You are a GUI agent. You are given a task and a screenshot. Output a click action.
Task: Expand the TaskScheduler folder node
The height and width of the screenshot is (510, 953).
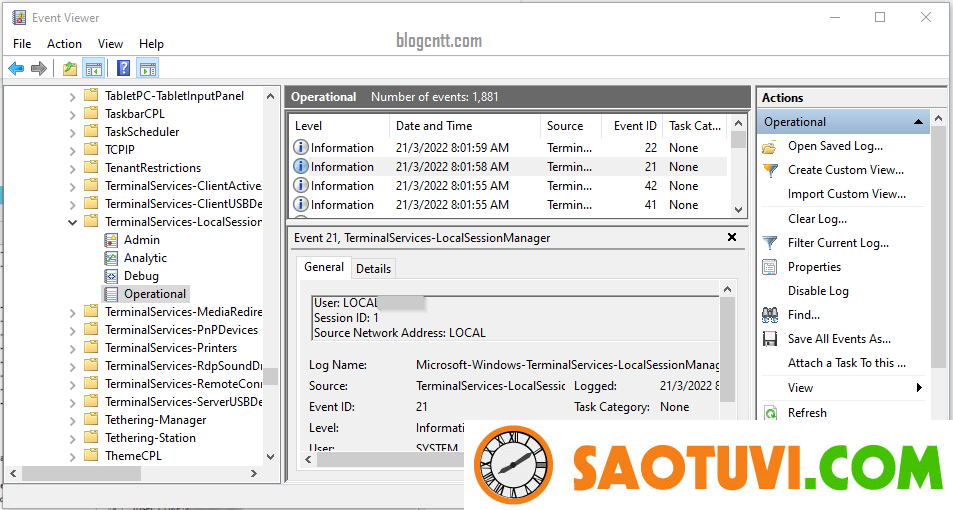(x=72, y=132)
